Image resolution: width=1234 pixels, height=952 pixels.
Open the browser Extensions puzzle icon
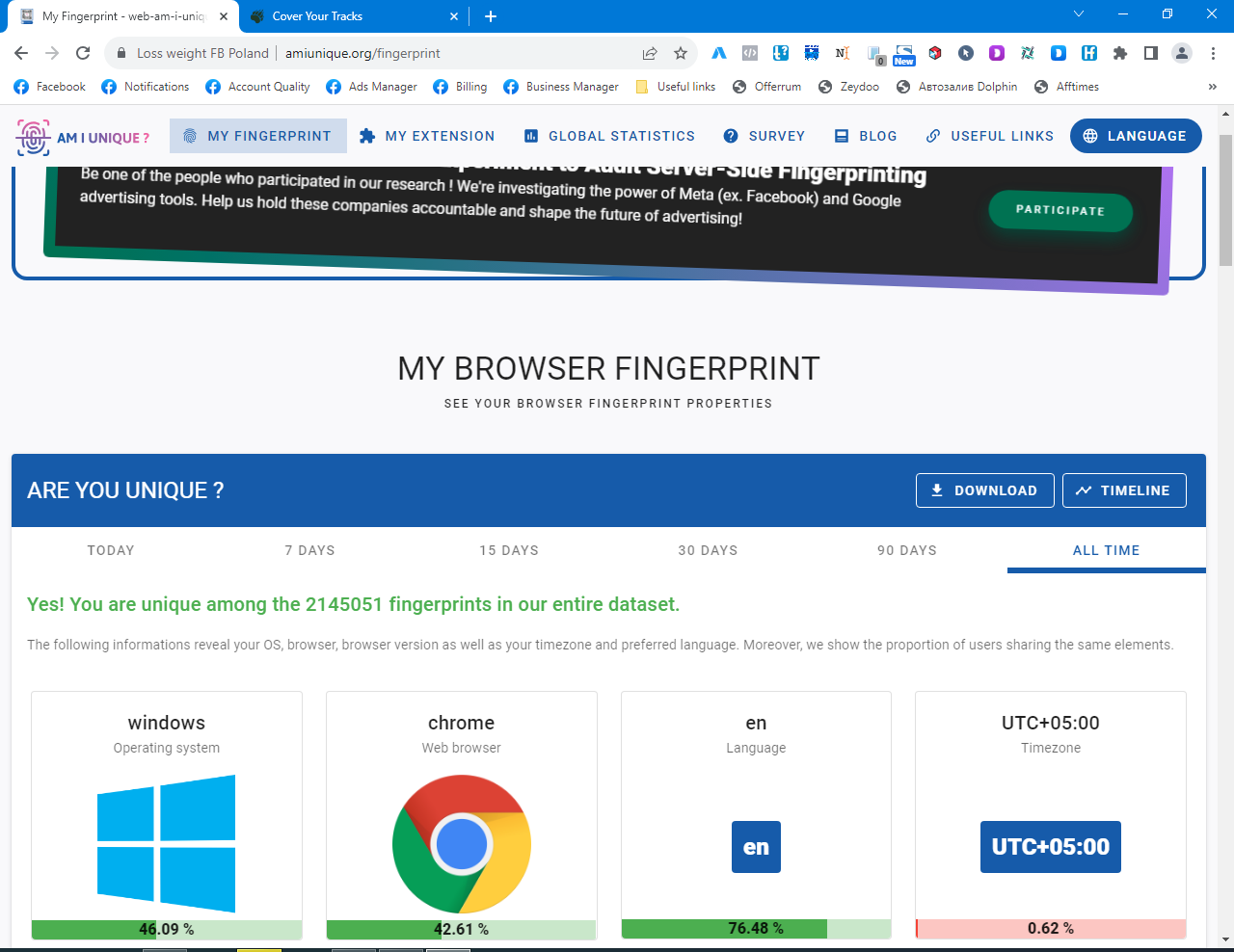tap(1119, 53)
